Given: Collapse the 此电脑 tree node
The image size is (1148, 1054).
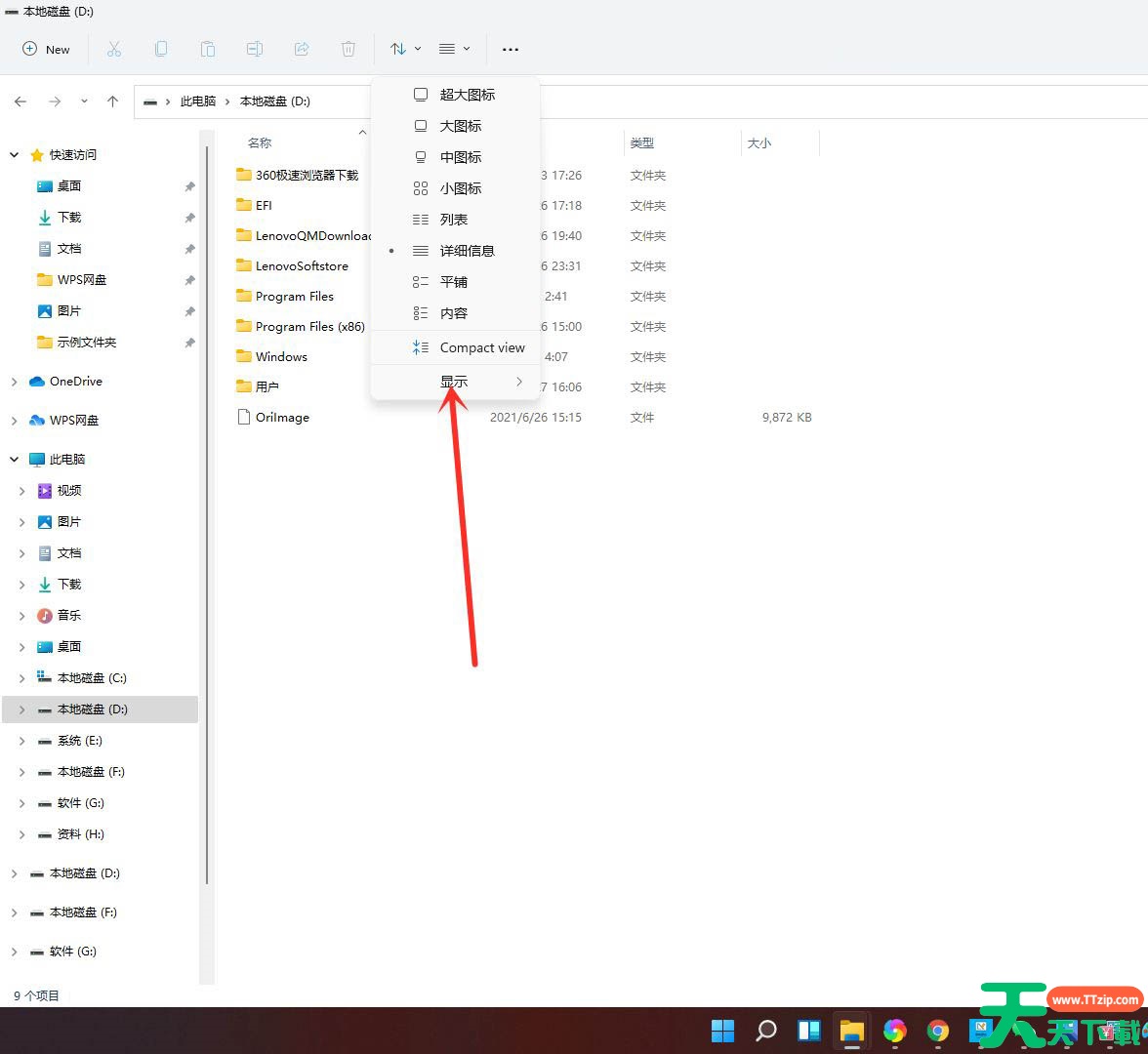Looking at the screenshot, I should point(14,460).
